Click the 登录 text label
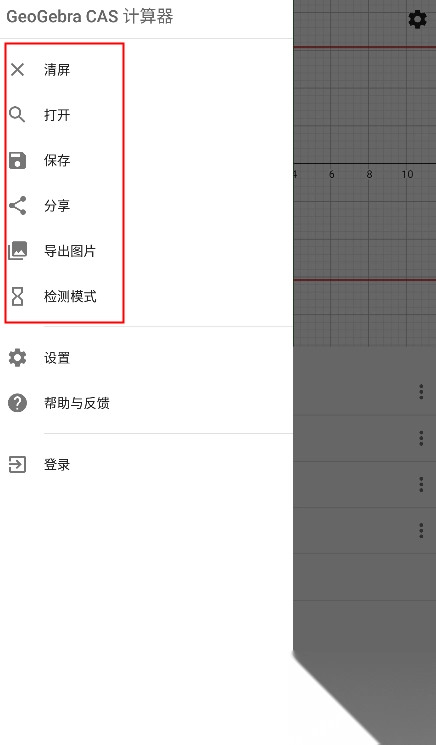The height and width of the screenshot is (745, 436). (57, 464)
